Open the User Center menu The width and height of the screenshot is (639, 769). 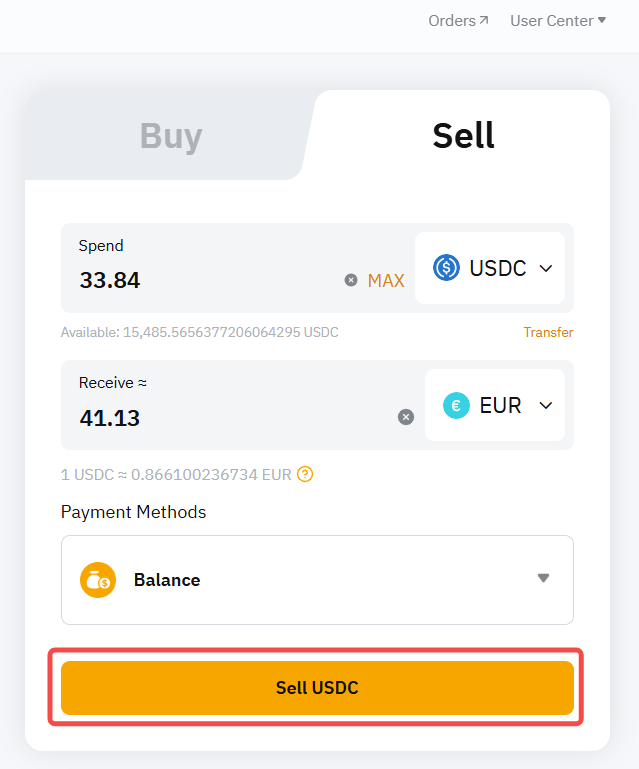pyautogui.click(x=557, y=20)
